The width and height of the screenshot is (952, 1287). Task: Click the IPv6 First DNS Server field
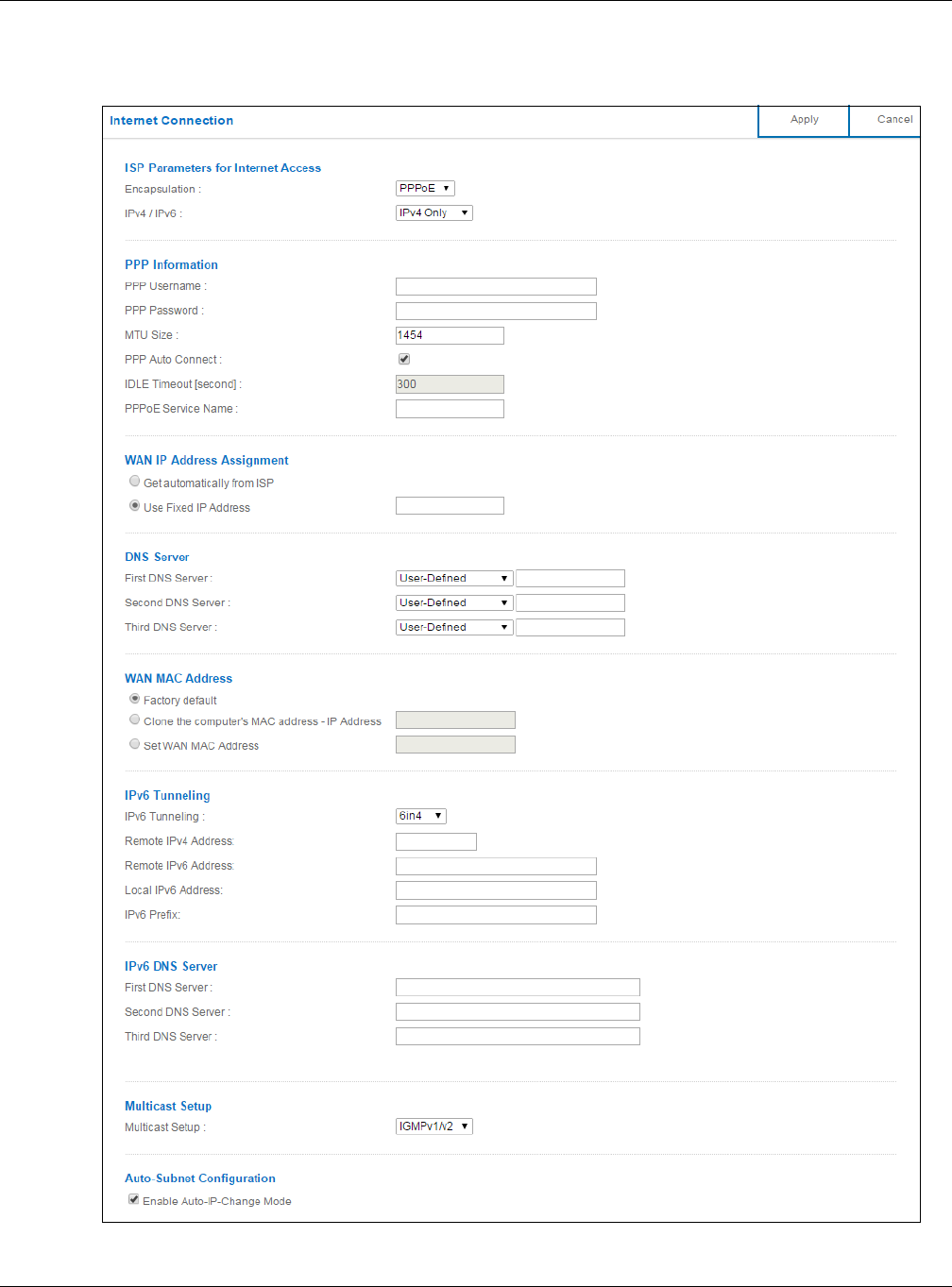click(518, 988)
